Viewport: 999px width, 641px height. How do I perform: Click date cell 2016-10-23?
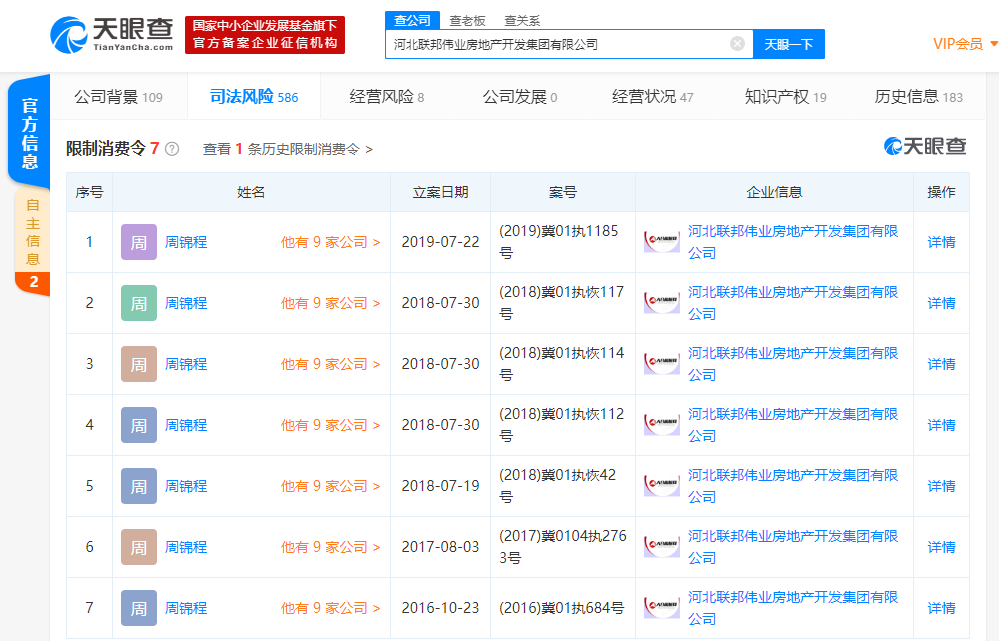pos(440,609)
